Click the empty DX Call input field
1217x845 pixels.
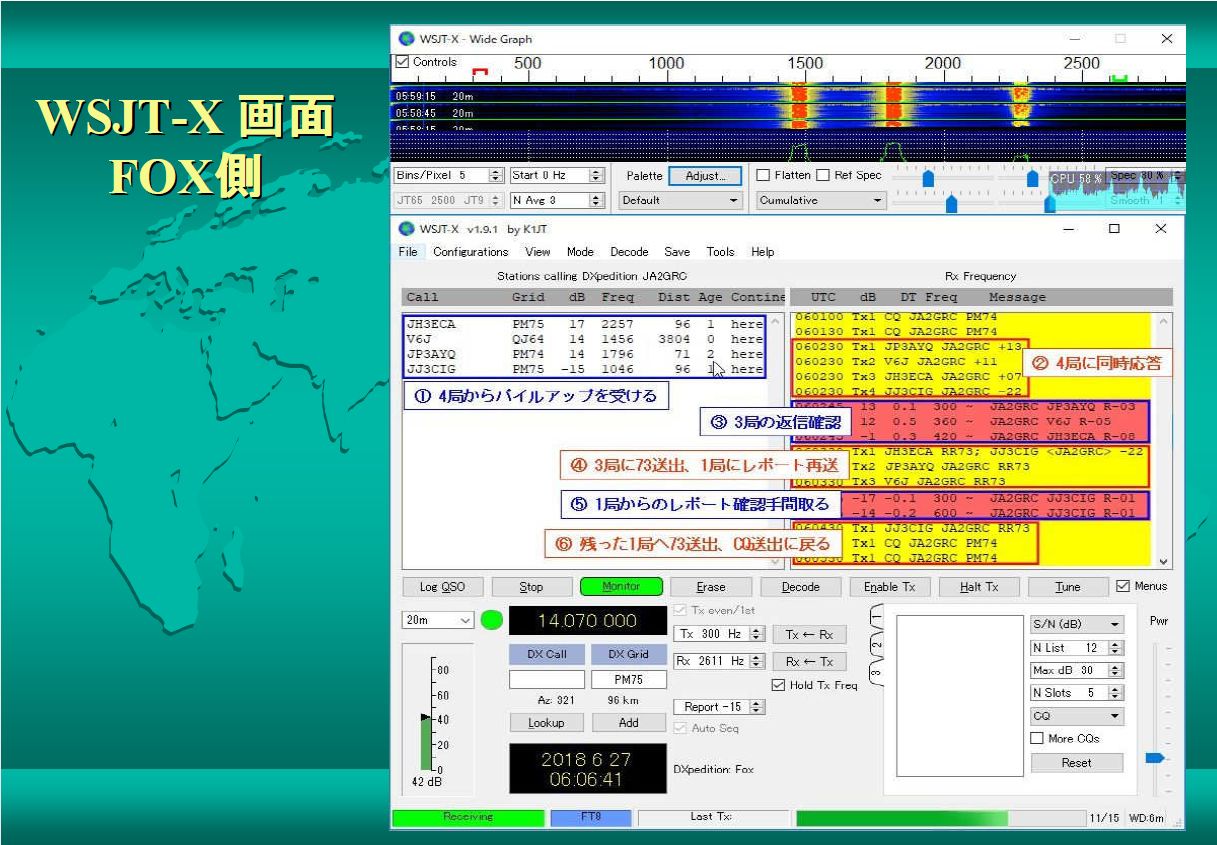pyautogui.click(x=546, y=679)
